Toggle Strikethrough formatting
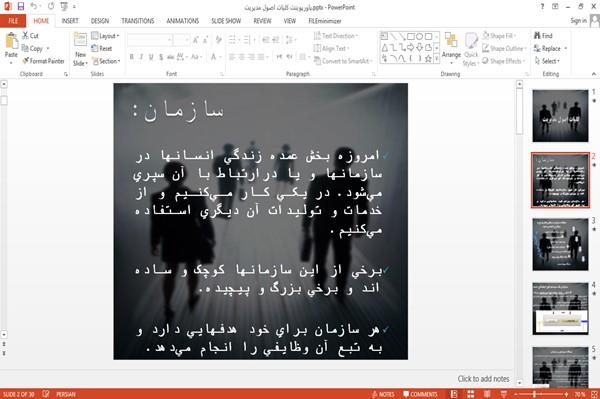Image resolution: width=600 pixels, height=399 pixels. coord(171,57)
